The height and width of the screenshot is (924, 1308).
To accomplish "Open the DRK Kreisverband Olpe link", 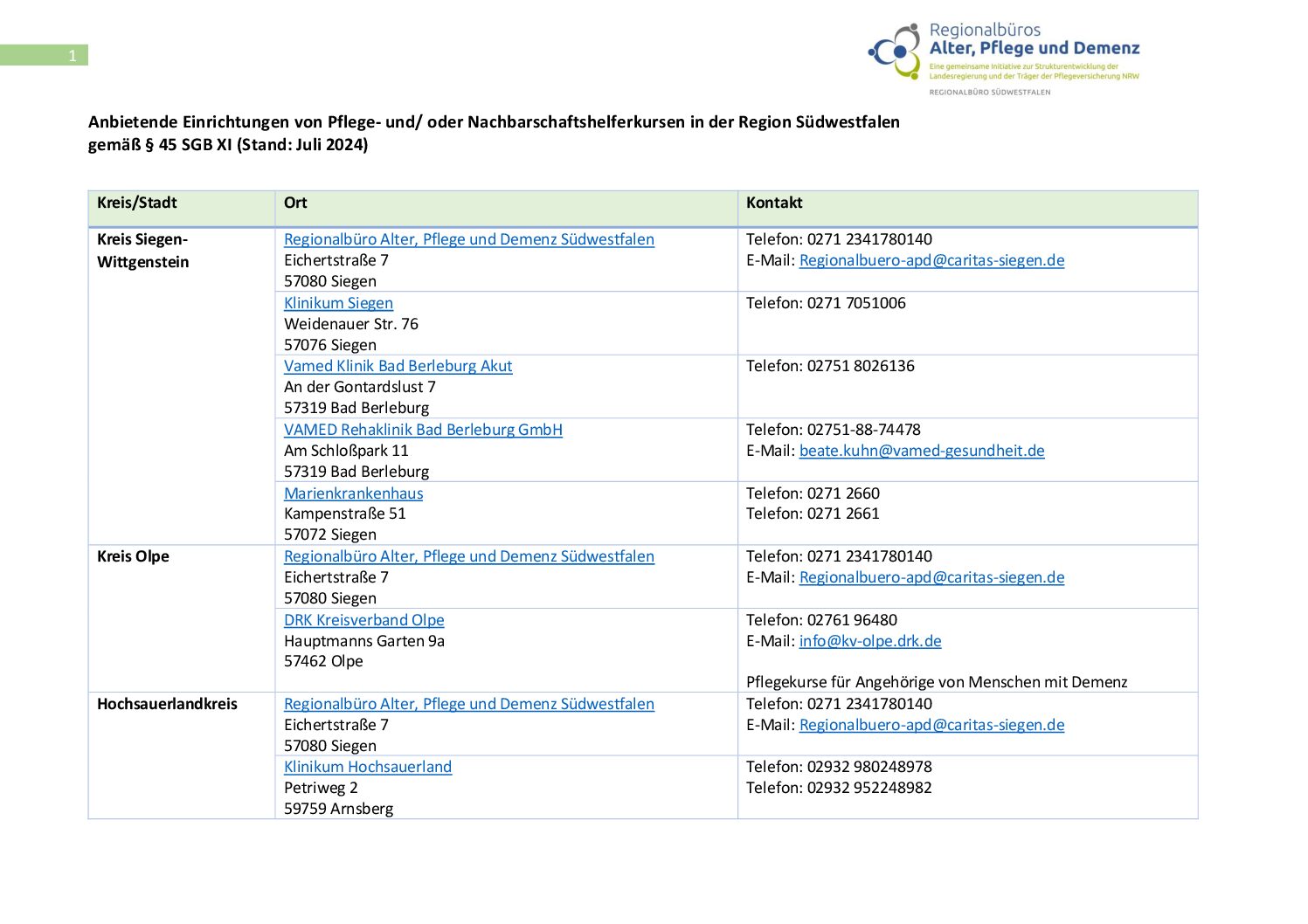I will coord(363,620).
